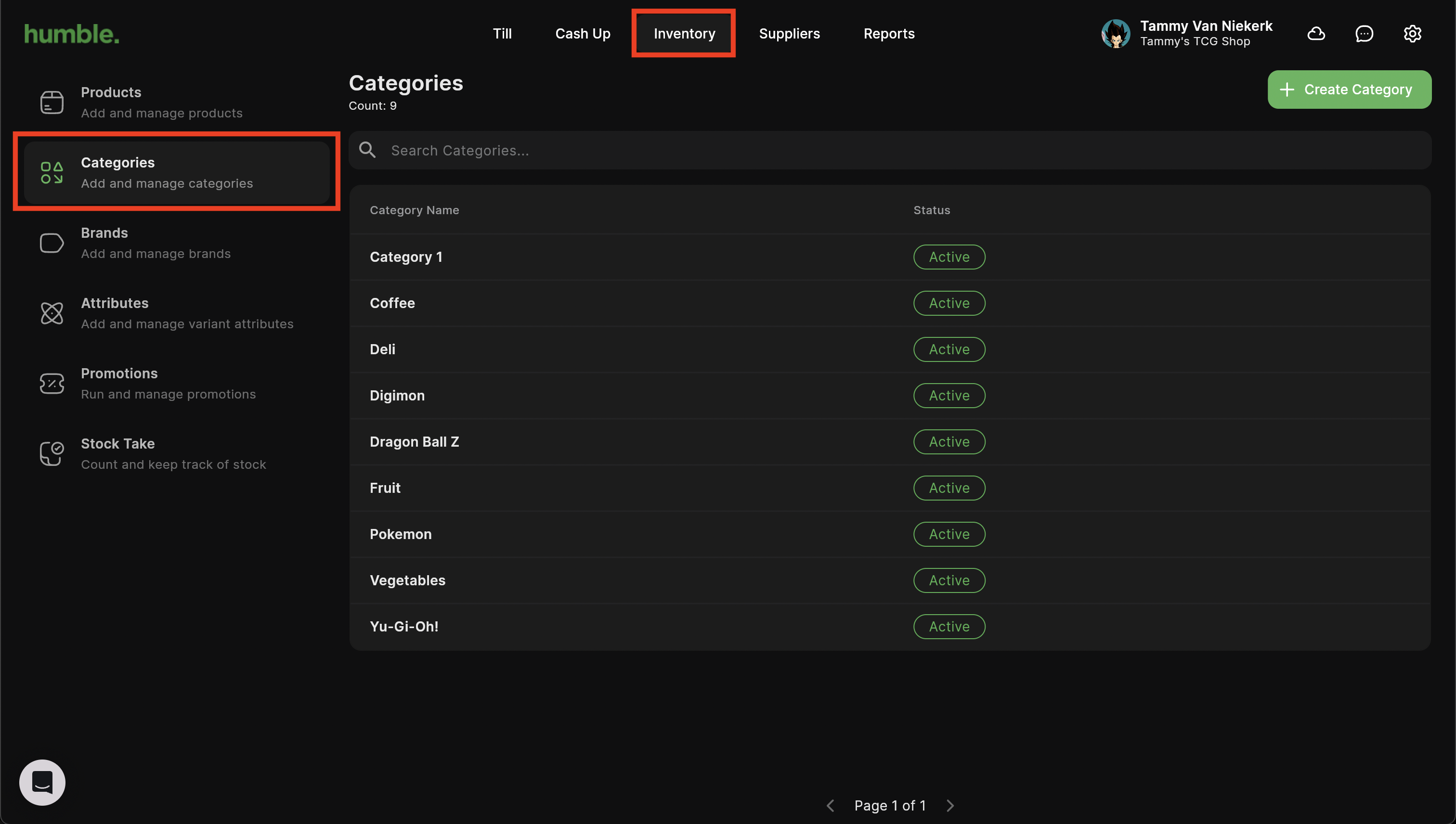Open the chat messages icon
The image size is (1456, 824).
click(x=1364, y=34)
